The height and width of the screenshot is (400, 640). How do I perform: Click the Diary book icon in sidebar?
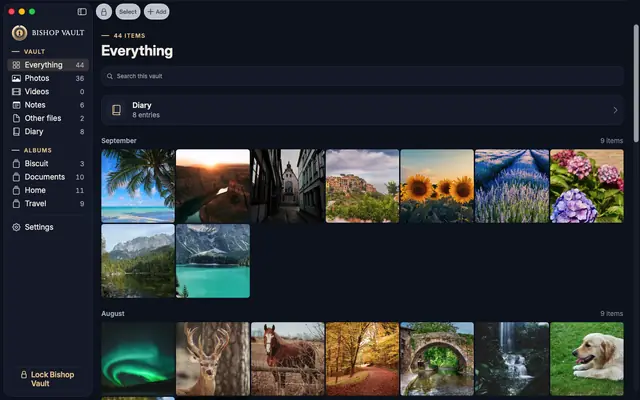[x=16, y=132]
